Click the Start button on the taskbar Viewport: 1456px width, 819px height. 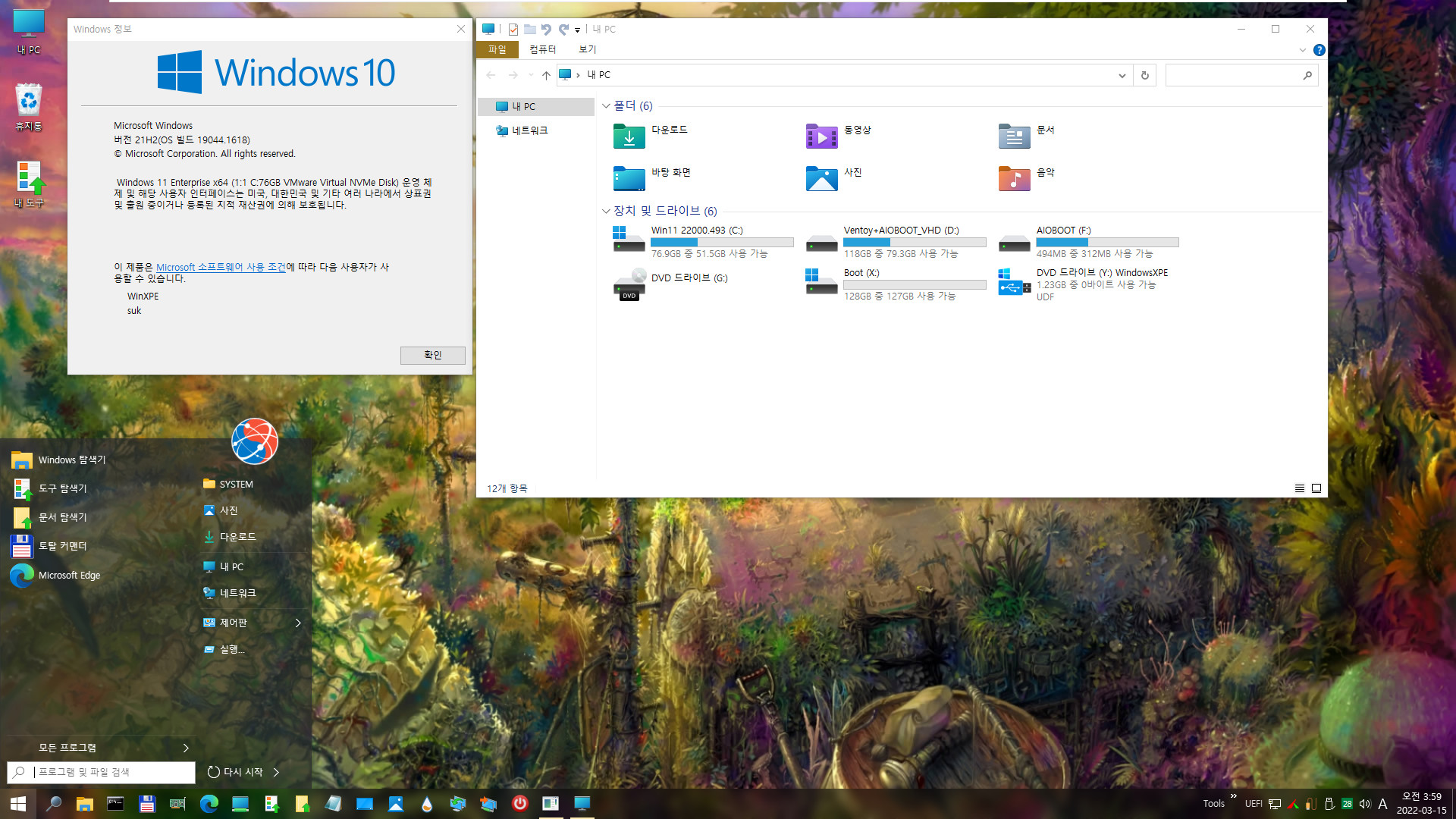point(18,804)
